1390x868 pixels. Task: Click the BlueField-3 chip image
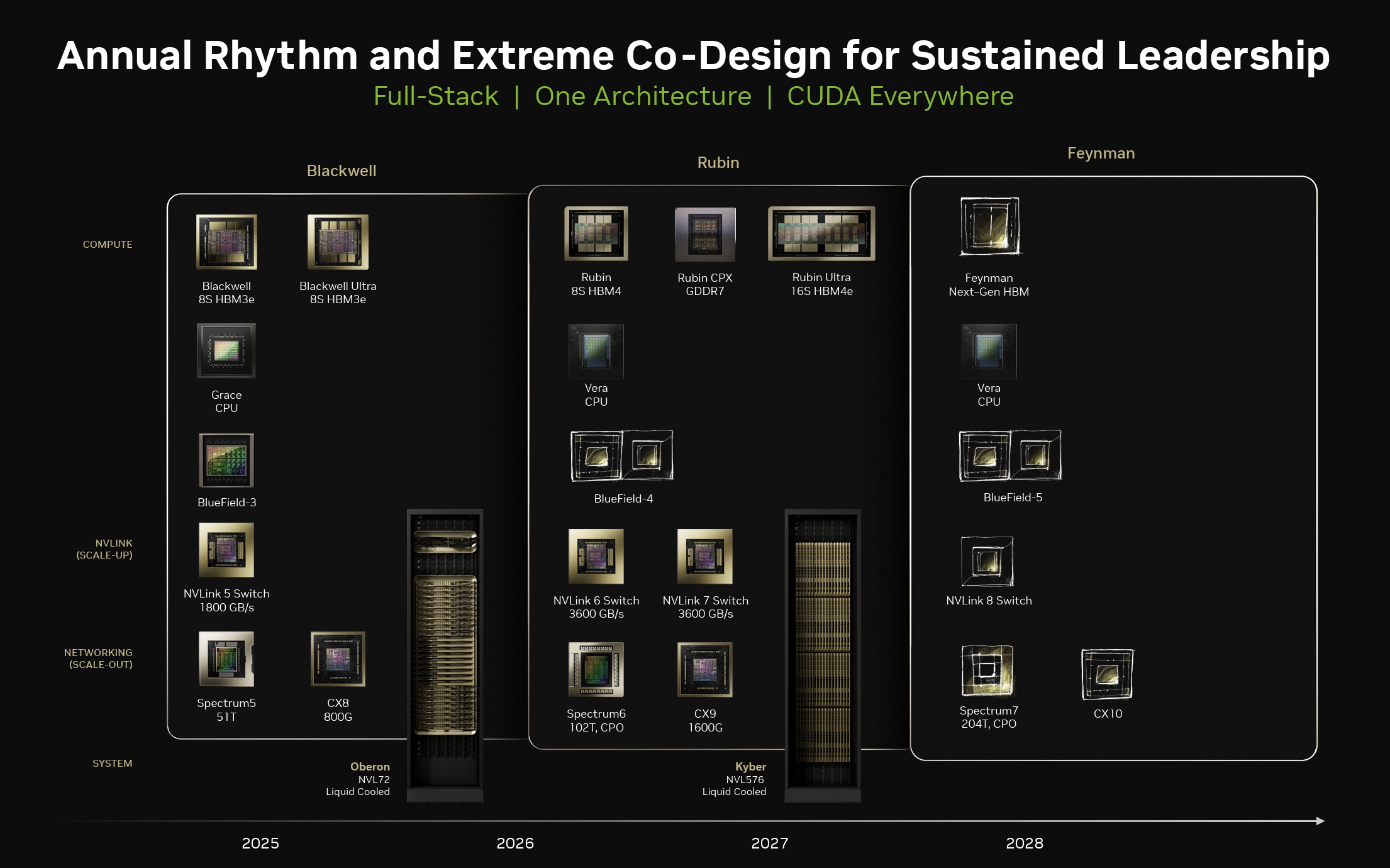point(226,460)
